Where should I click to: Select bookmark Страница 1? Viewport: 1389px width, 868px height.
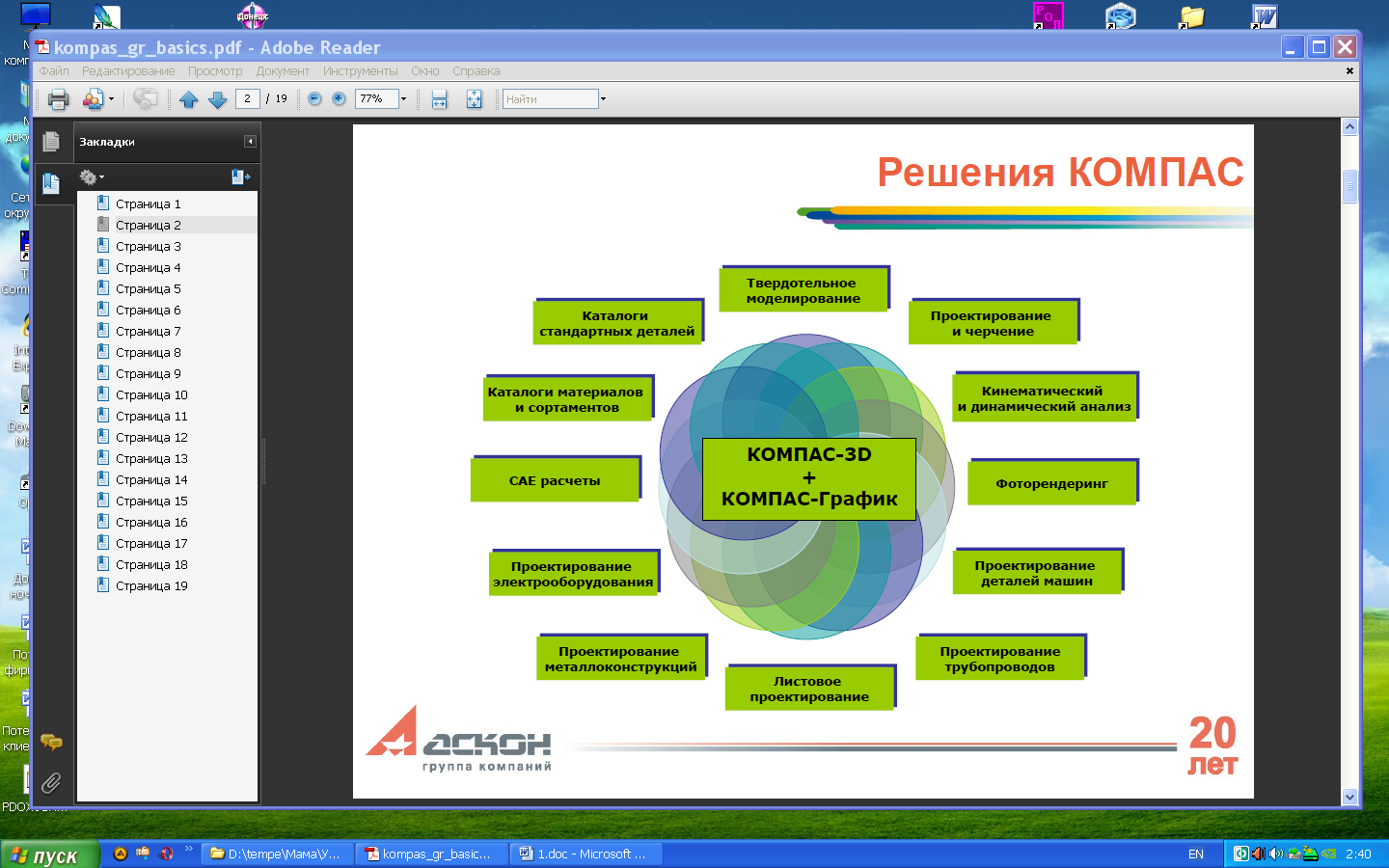click(x=148, y=203)
